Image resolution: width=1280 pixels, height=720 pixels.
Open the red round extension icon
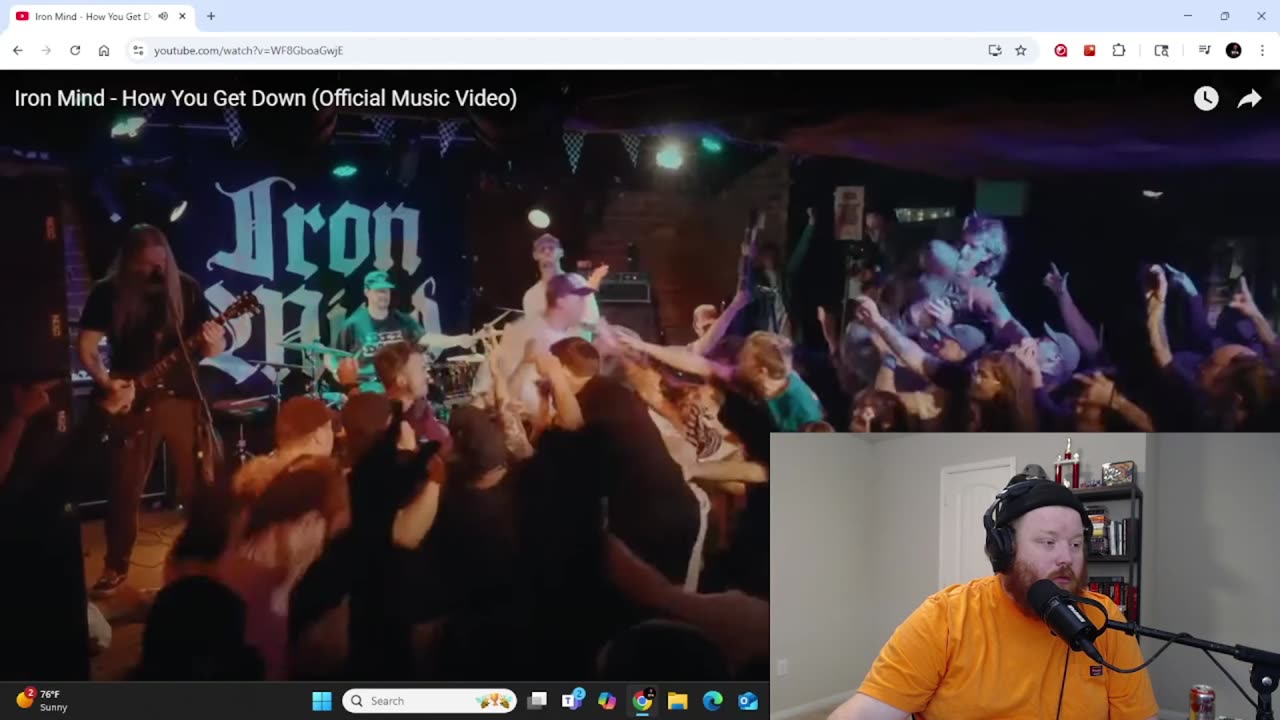click(1061, 50)
